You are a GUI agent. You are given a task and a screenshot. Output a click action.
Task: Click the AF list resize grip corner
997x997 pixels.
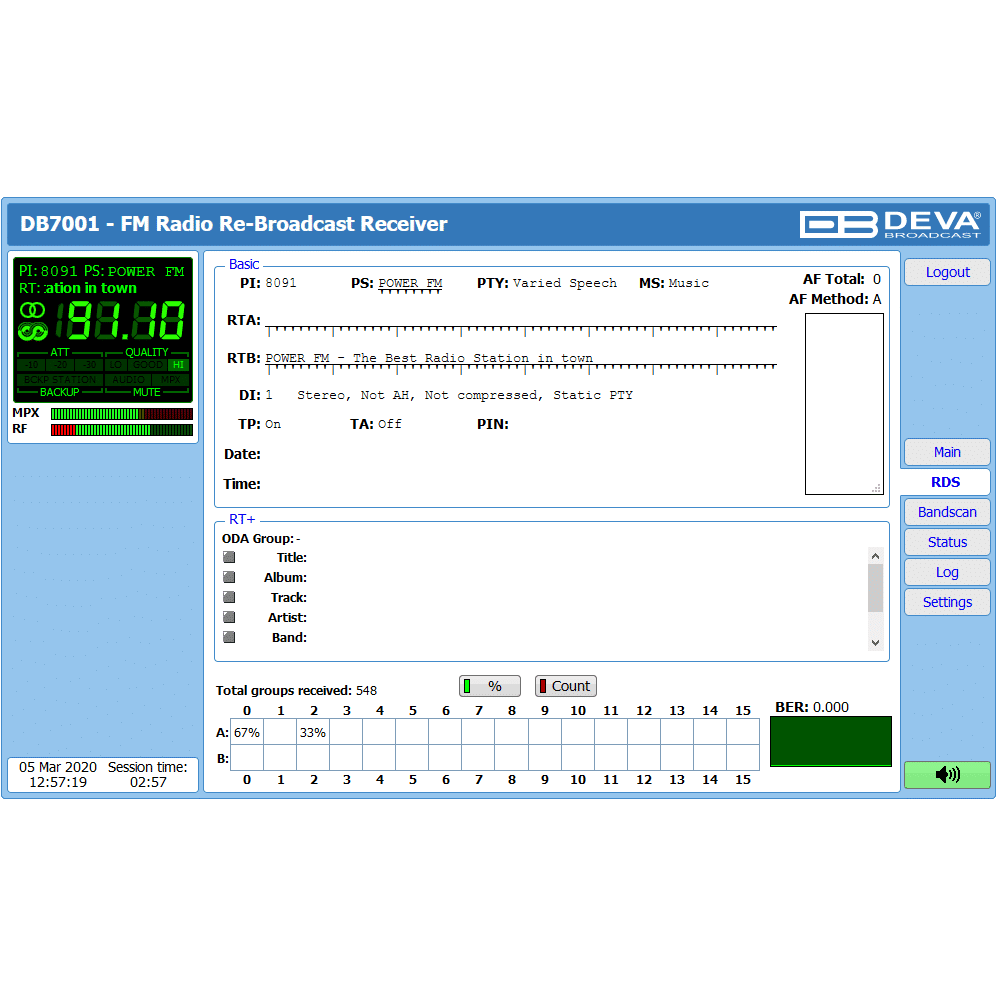(877, 488)
